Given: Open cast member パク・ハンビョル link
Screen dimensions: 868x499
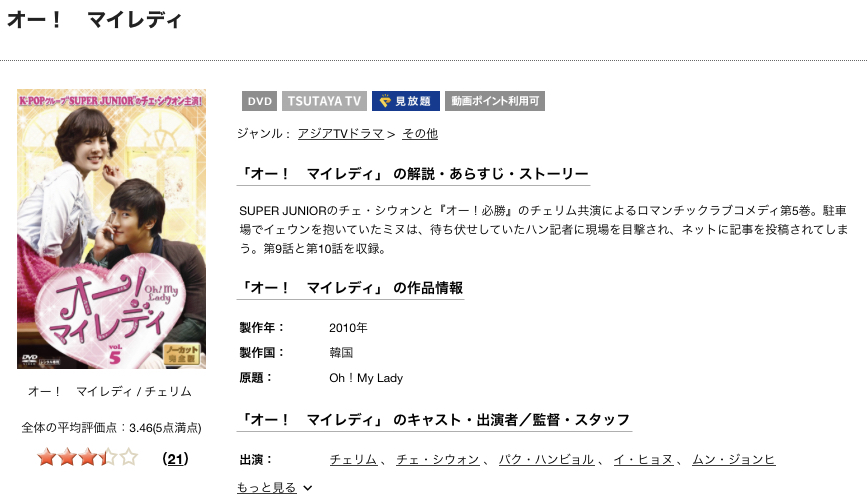Looking at the screenshot, I should pyautogui.click(x=546, y=459).
